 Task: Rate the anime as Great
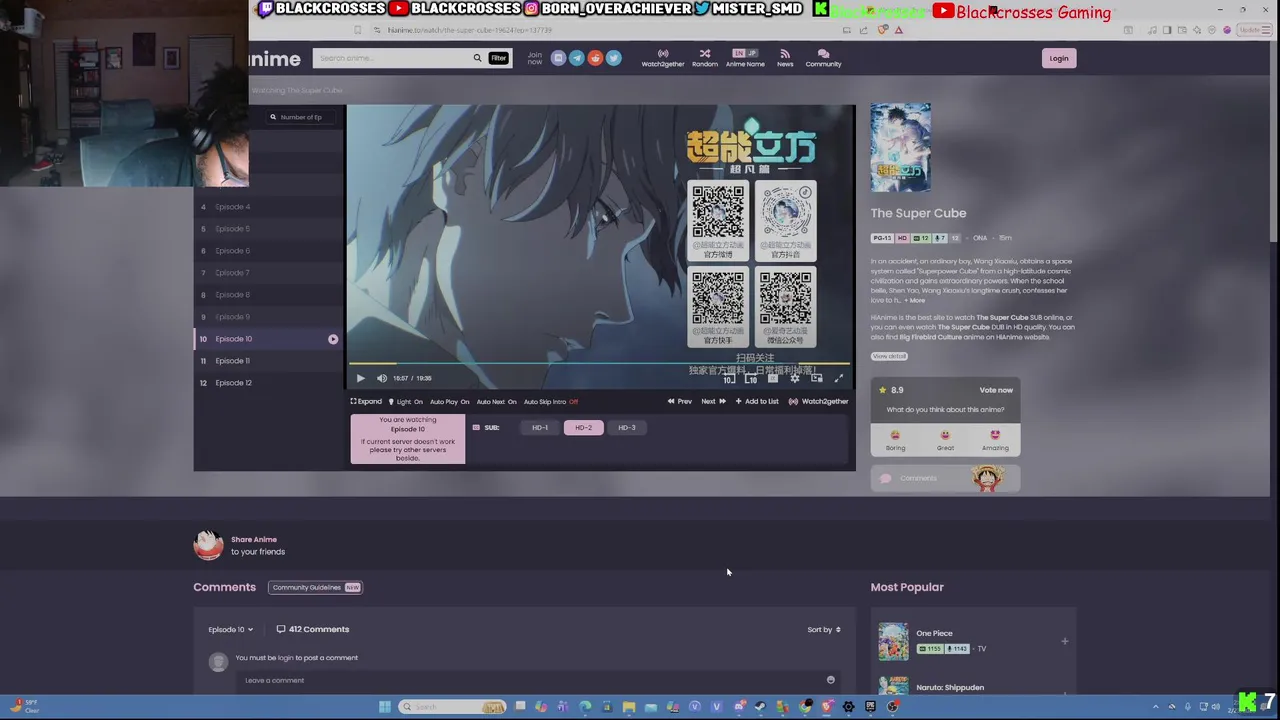[945, 440]
